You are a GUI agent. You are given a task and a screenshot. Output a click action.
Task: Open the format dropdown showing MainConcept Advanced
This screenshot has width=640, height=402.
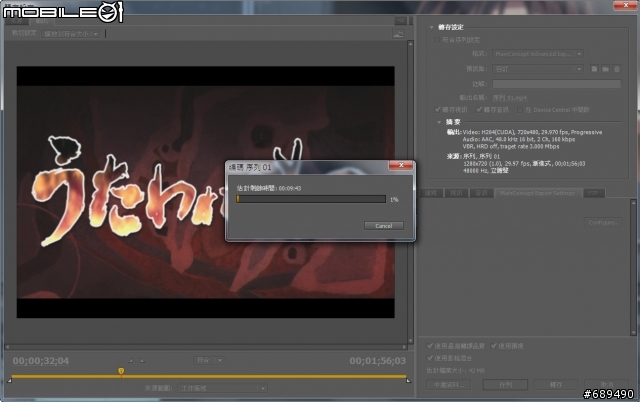pyautogui.click(x=538, y=54)
